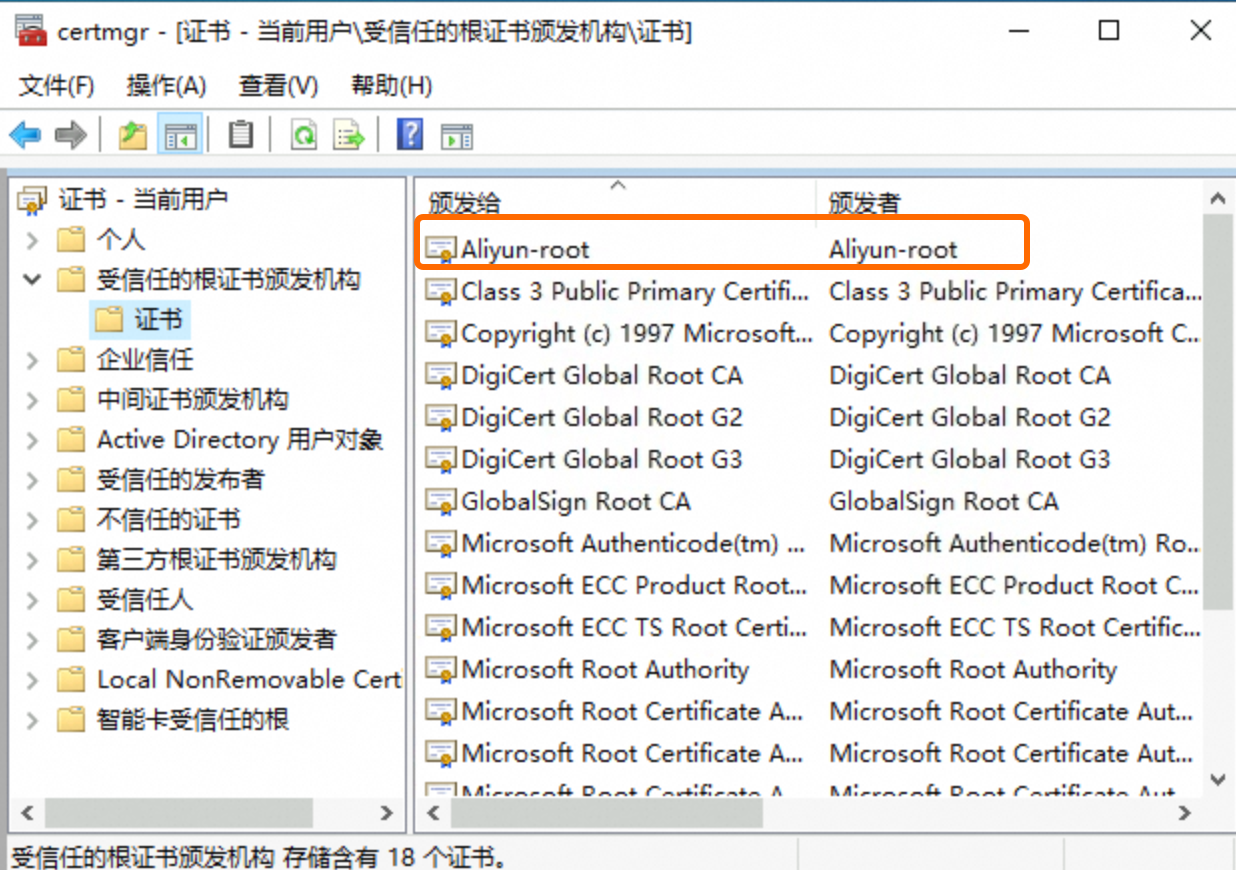Viewport: 1236px width, 870px height.
Task: Click certificate icon of Class 3 Public Primary row
Action: tap(441, 292)
